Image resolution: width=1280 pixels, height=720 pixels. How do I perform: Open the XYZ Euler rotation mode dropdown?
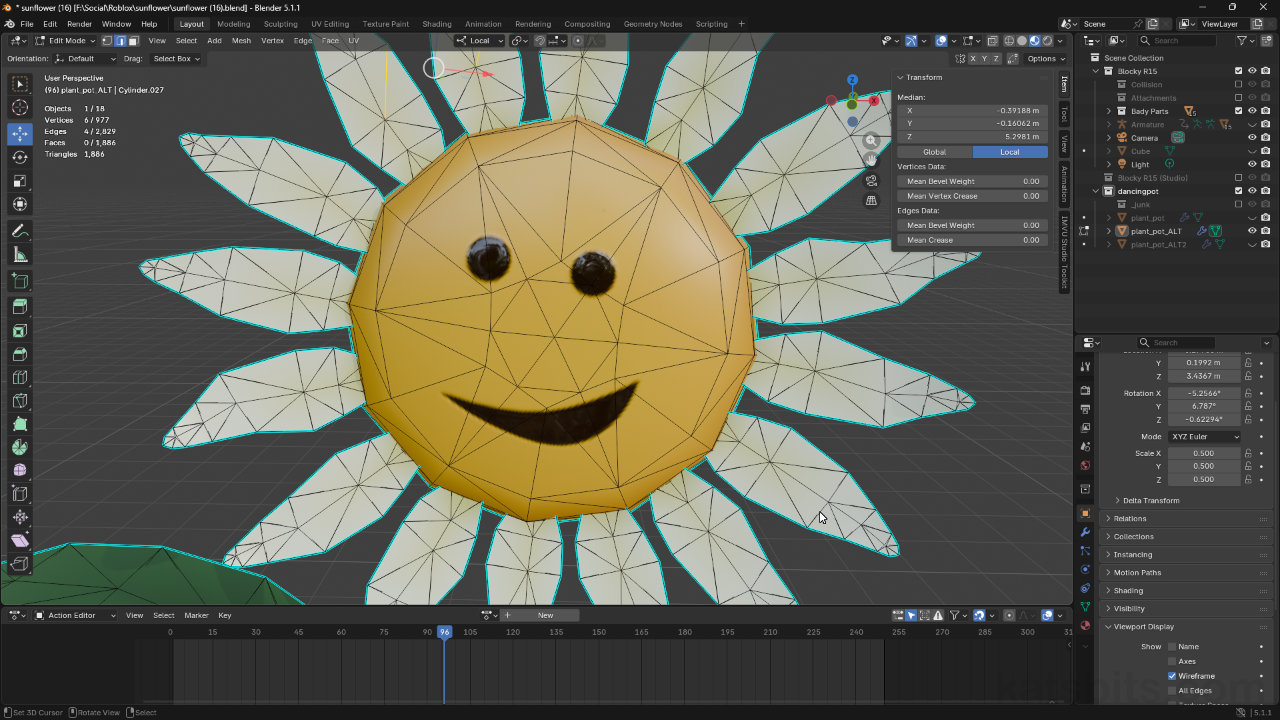click(1204, 437)
